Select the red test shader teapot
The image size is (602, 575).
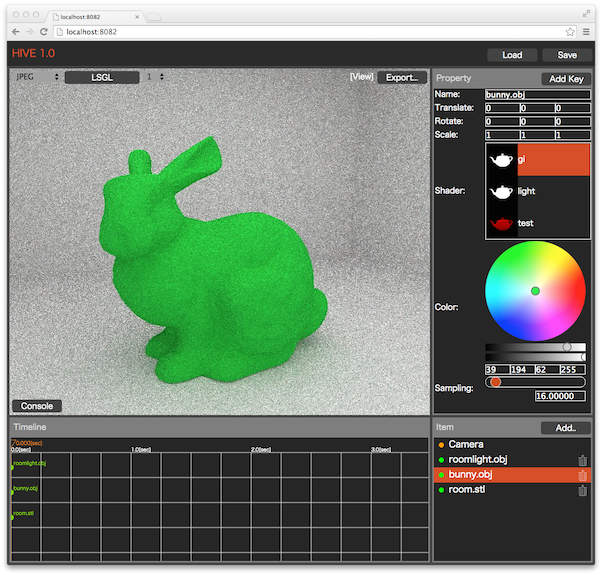(x=501, y=223)
